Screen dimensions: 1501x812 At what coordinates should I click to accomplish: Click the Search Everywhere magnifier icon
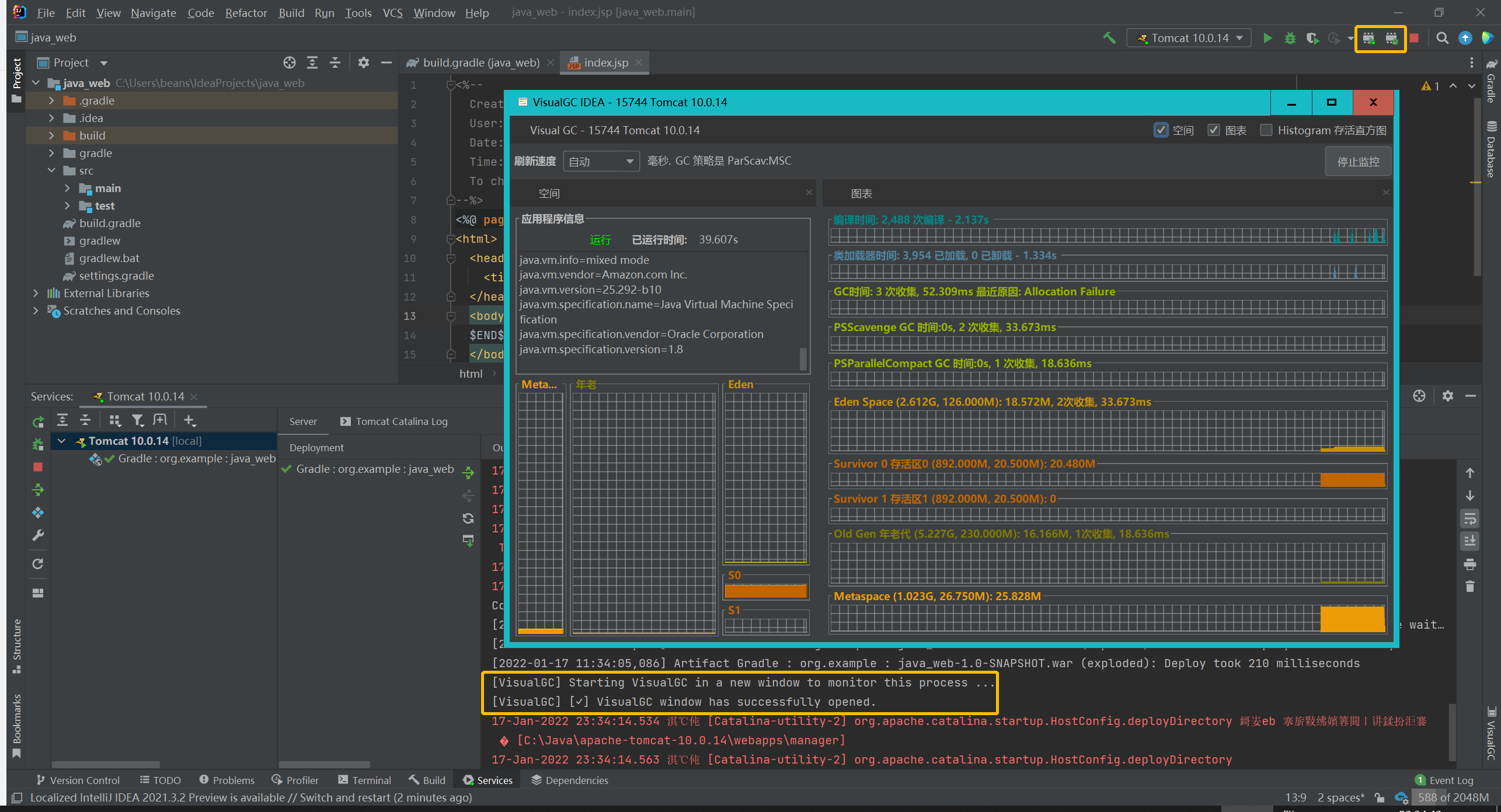tap(1440, 38)
